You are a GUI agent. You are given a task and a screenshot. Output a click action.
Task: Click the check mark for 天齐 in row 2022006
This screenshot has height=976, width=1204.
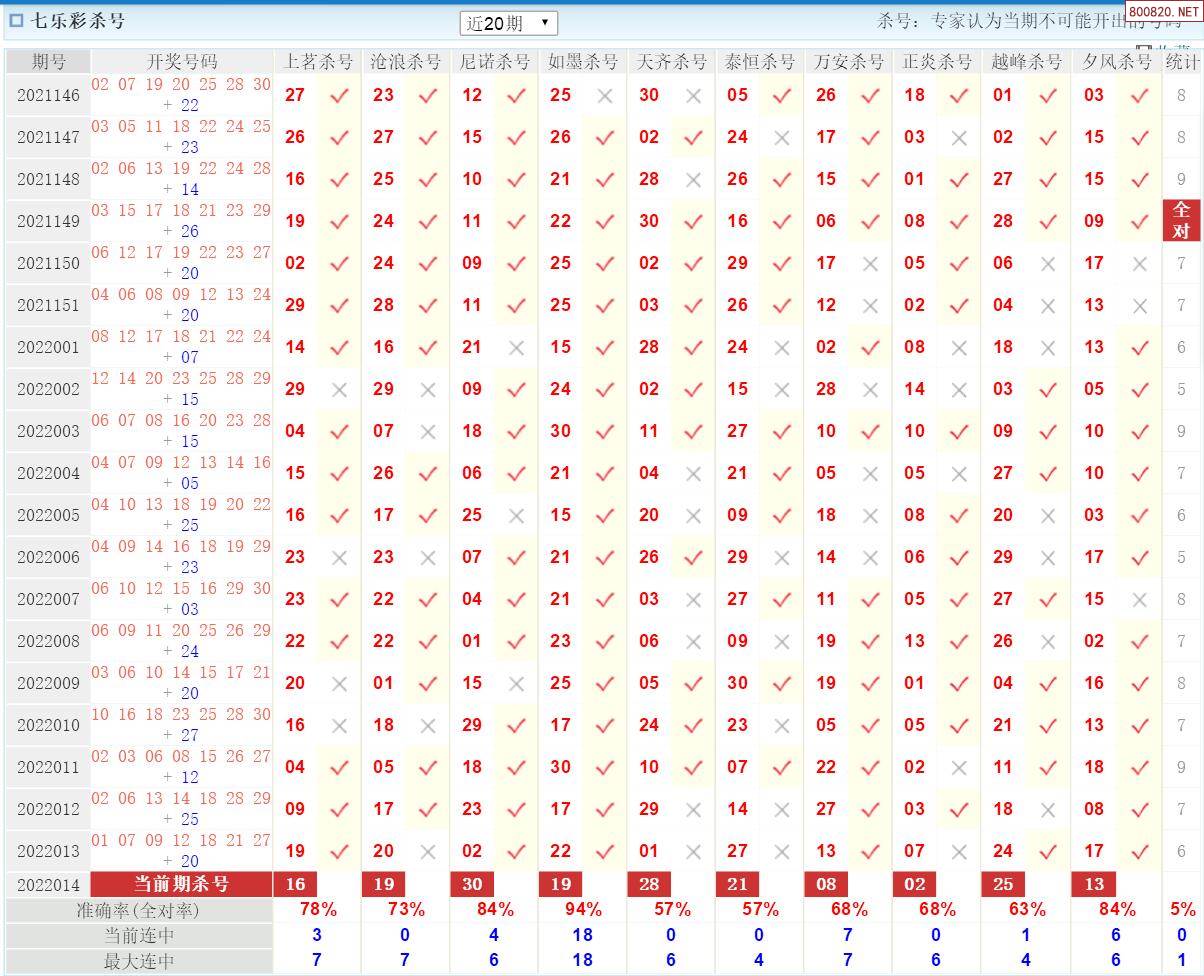693,558
